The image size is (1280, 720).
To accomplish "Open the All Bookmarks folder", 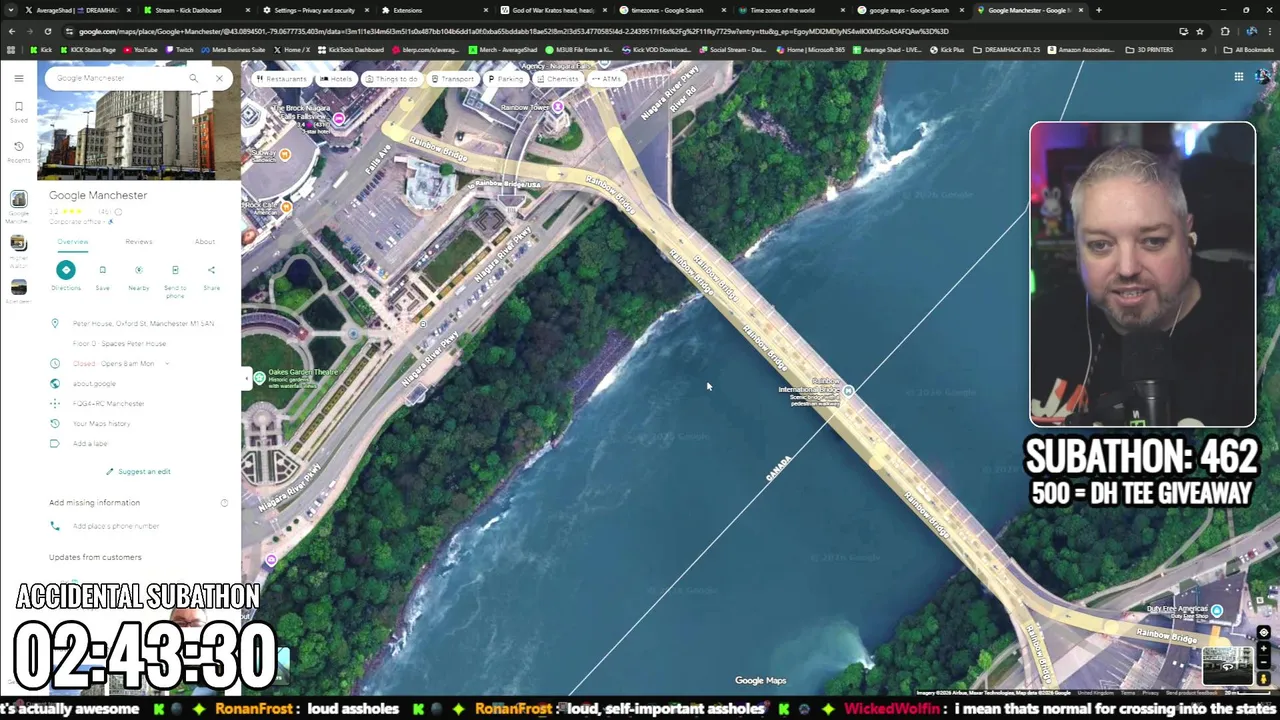I will coord(1249,50).
